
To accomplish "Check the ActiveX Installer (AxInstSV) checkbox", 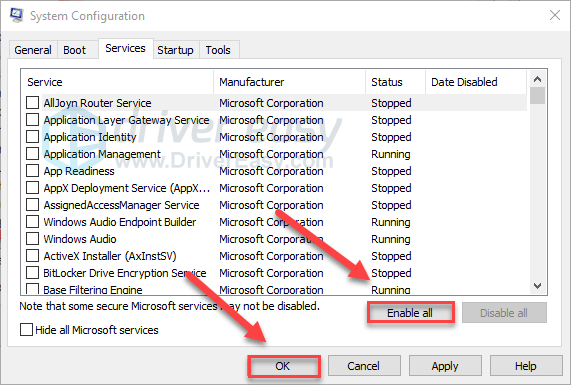I will 32,256.
